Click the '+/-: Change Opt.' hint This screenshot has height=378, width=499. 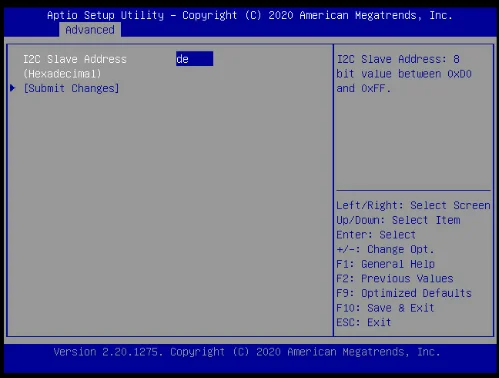(385, 249)
